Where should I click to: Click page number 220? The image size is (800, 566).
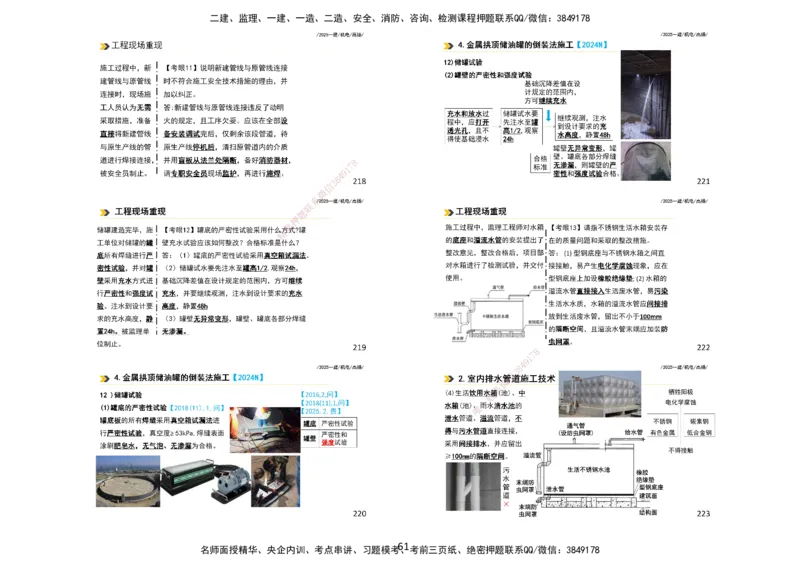(x=359, y=514)
